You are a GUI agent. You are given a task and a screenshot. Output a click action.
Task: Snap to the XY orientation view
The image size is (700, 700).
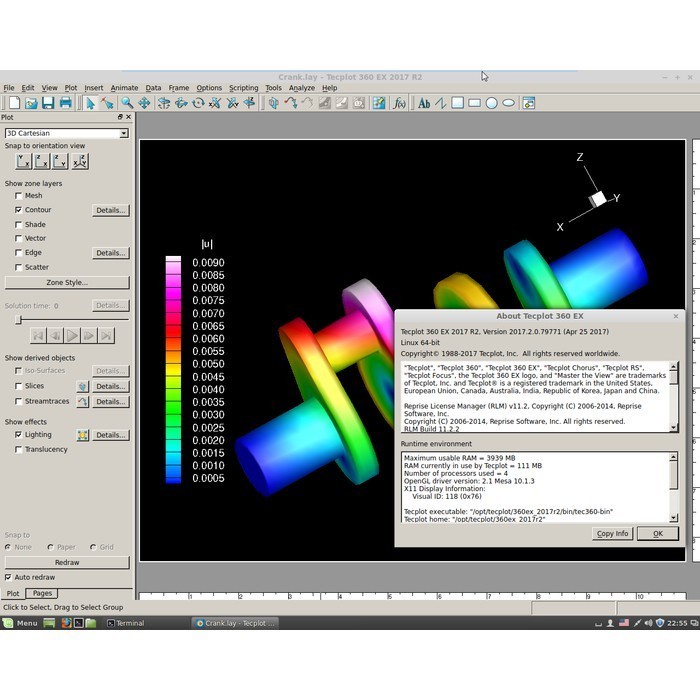click(24, 161)
